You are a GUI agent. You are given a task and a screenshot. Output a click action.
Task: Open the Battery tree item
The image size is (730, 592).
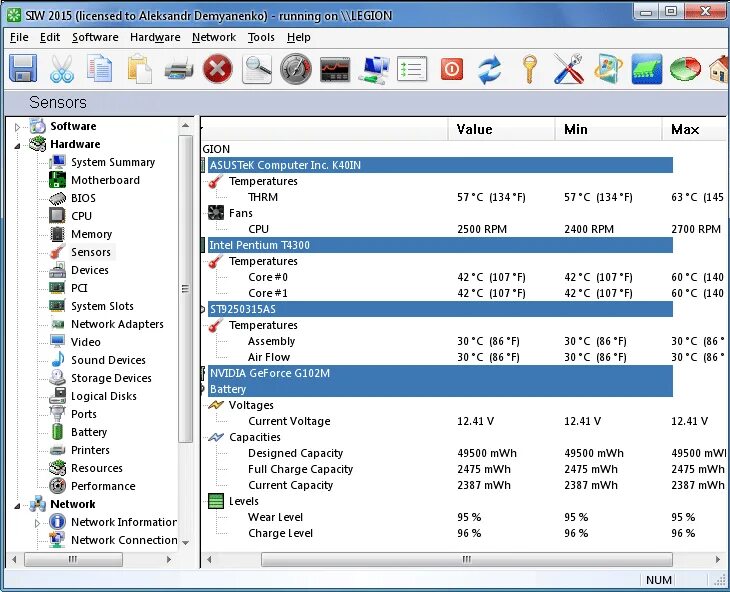click(89, 432)
